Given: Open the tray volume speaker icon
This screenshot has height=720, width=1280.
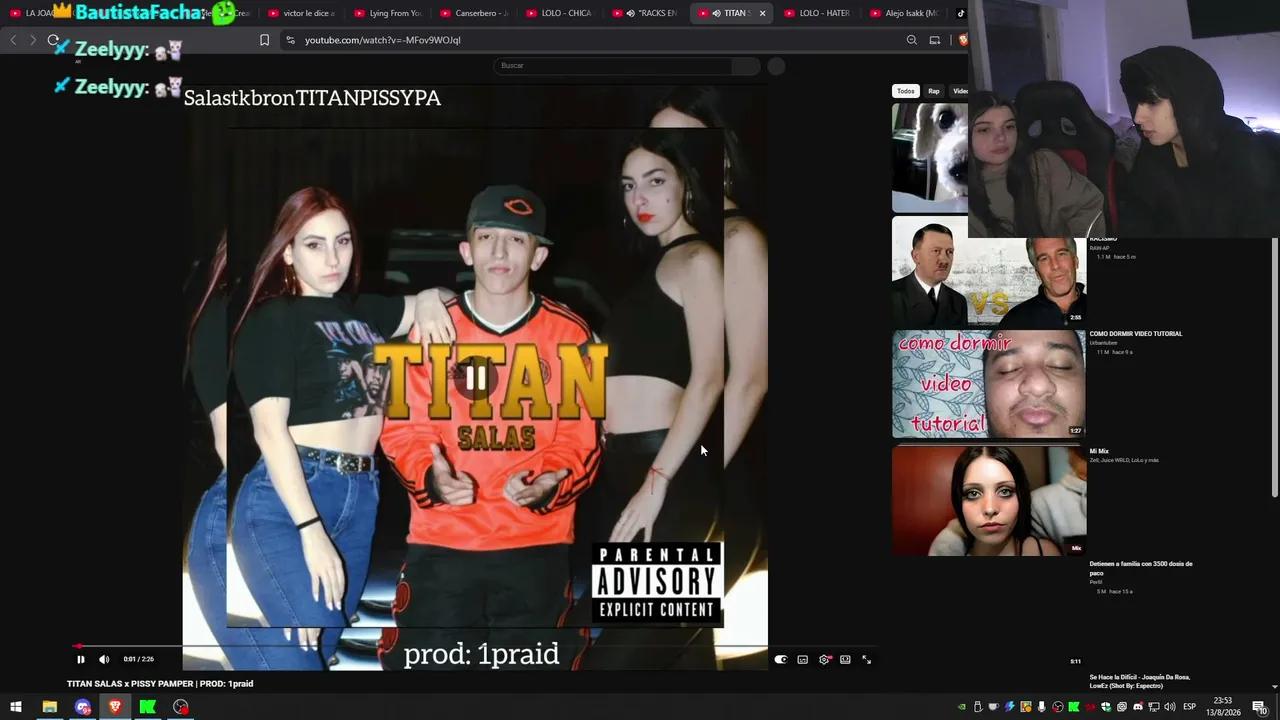Looking at the screenshot, I should [x=1169, y=707].
